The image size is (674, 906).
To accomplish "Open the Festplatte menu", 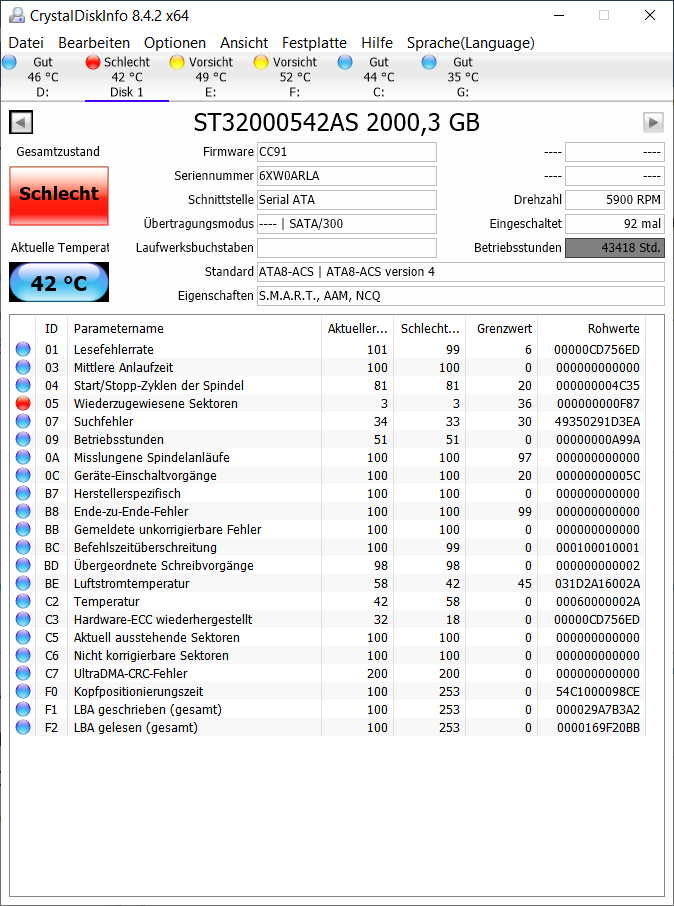I will pos(314,43).
